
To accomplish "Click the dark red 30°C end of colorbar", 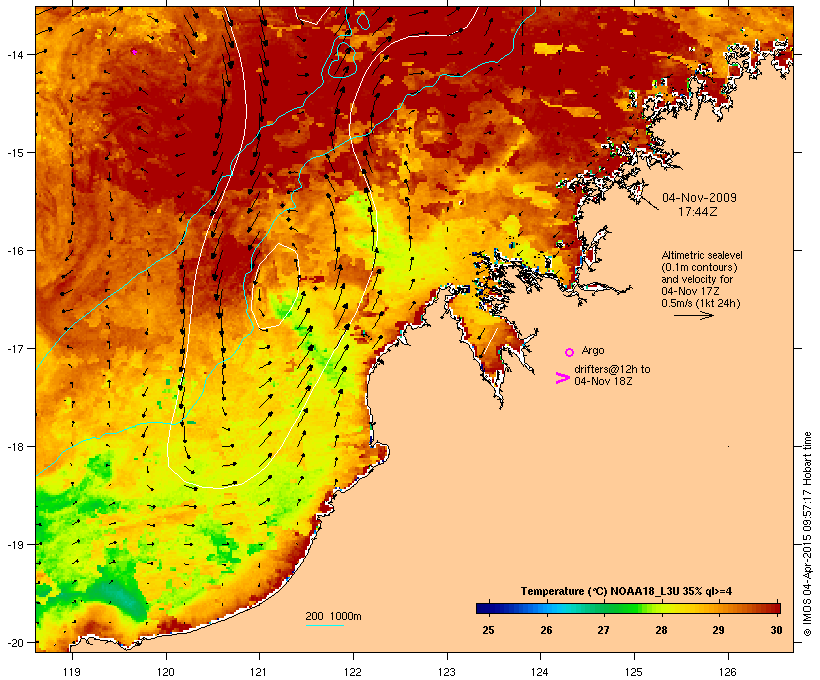I will point(775,608).
